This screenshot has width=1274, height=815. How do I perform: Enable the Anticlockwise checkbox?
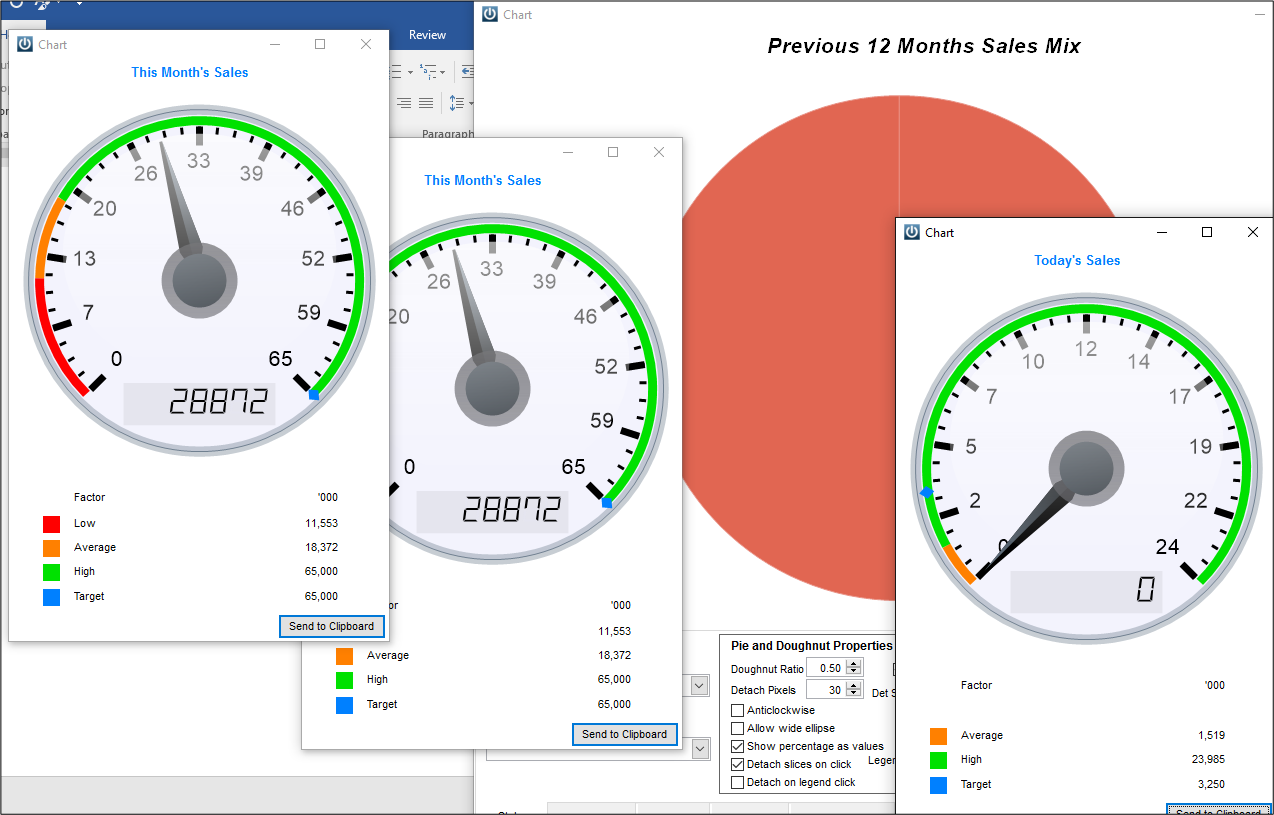pyautogui.click(x=738, y=710)
